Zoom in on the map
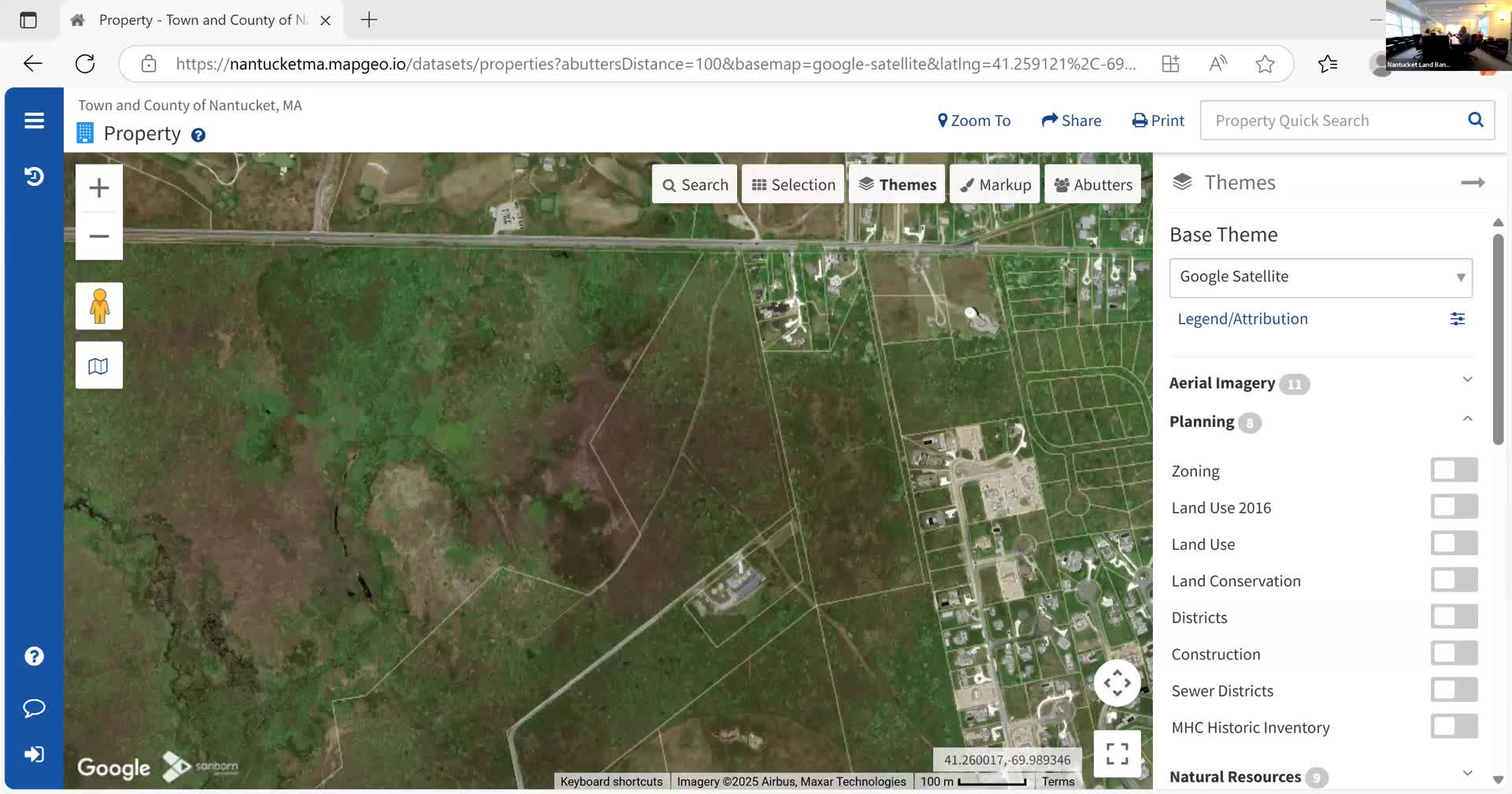The width and height of the screenshot is (1512, 794). tap(99, 188)
